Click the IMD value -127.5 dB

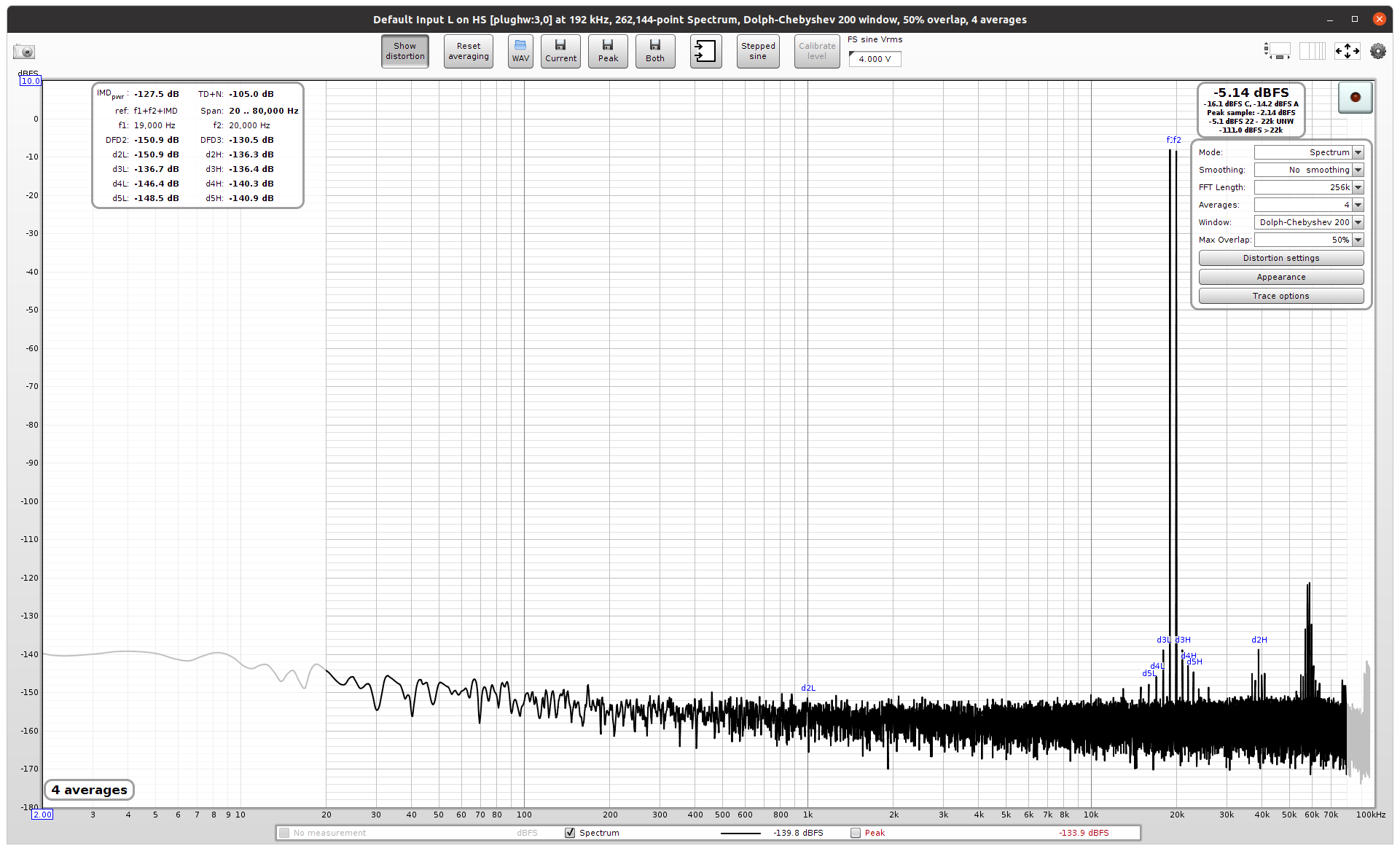coord(156,94)
